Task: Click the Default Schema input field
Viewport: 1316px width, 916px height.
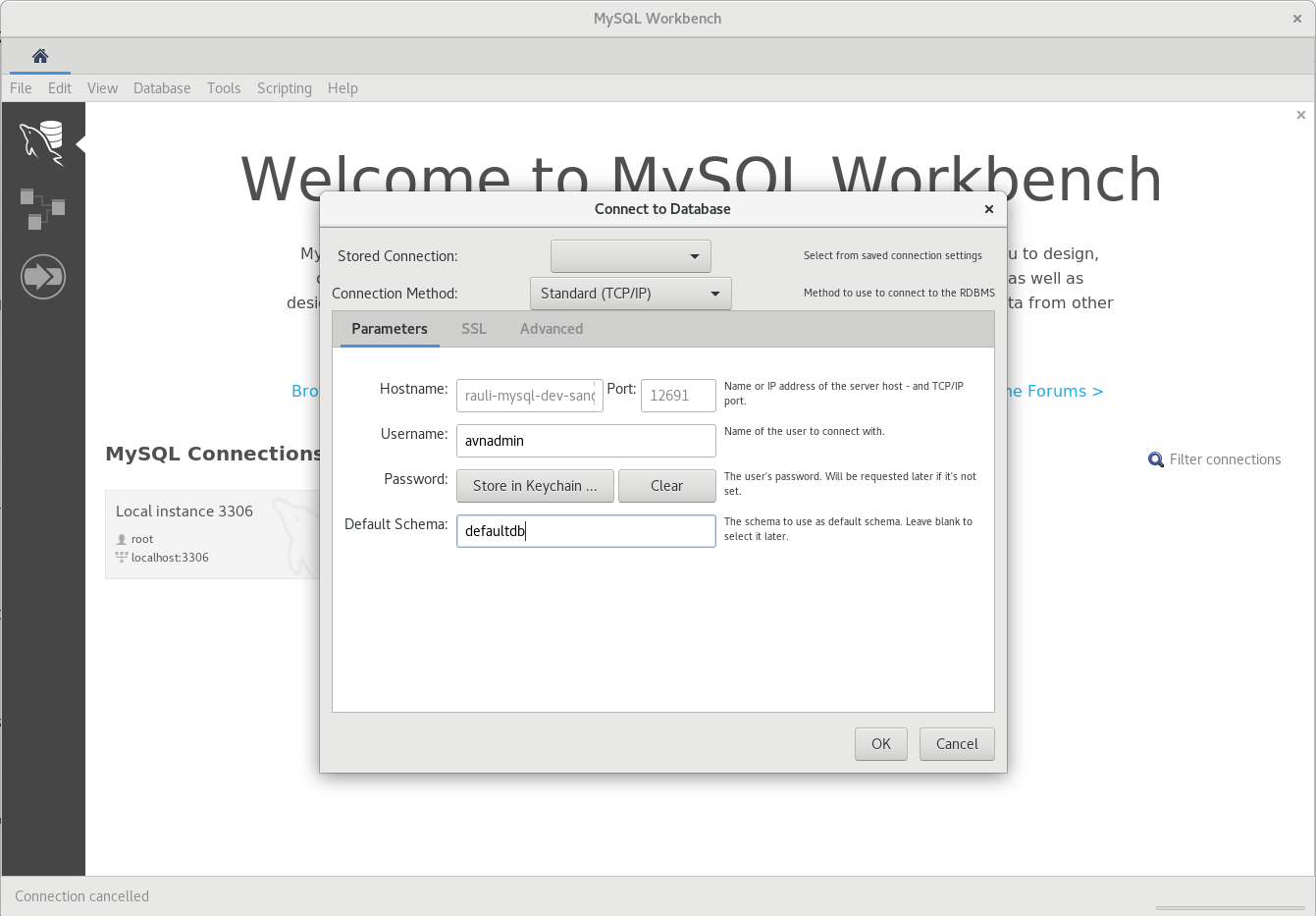Action: 586,531
